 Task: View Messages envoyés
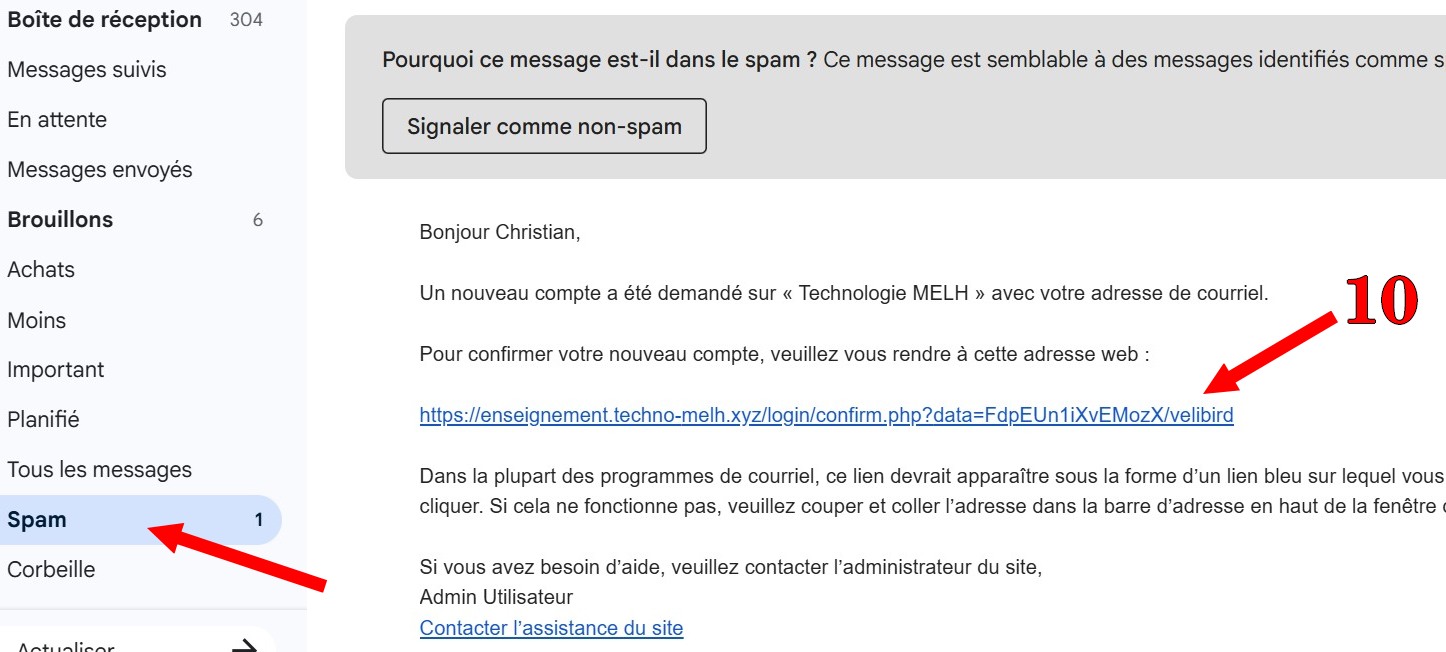(100, 170)
